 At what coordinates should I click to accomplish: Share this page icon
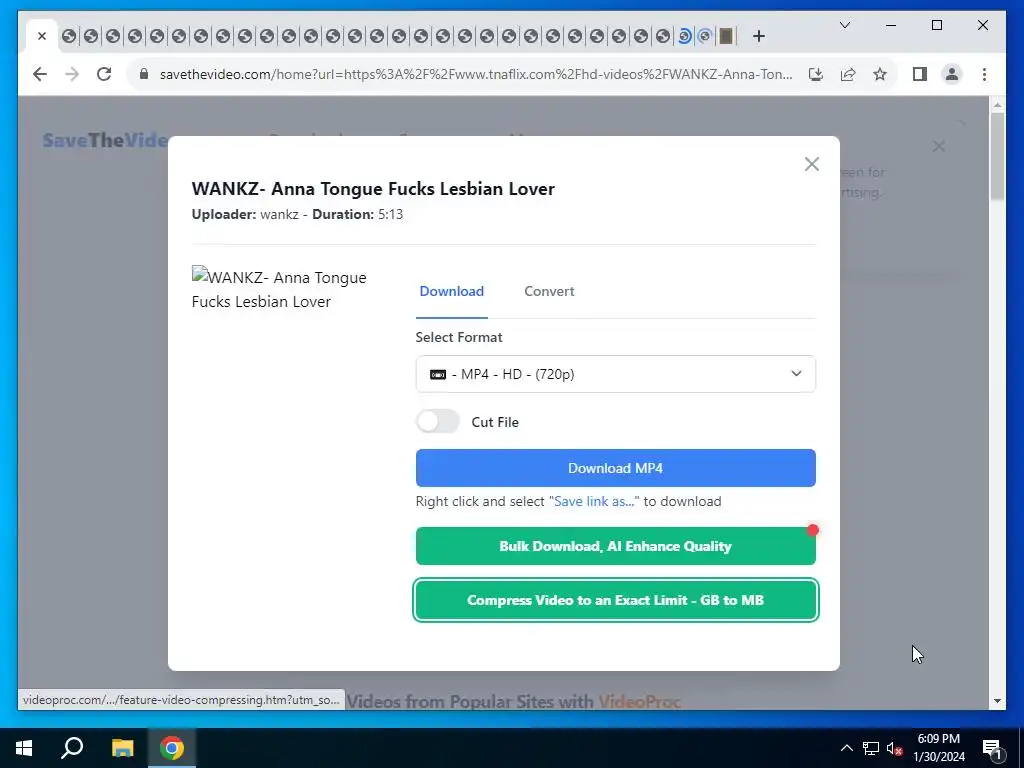point(848,74)
